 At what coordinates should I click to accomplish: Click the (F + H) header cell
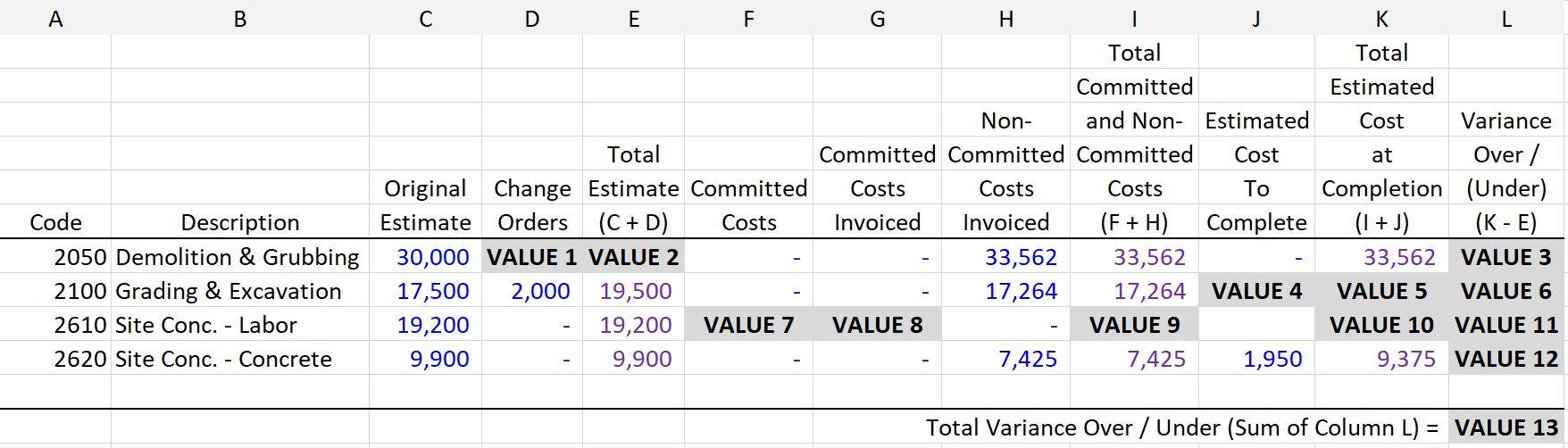pyautogui.click(x=1134, y=222)
